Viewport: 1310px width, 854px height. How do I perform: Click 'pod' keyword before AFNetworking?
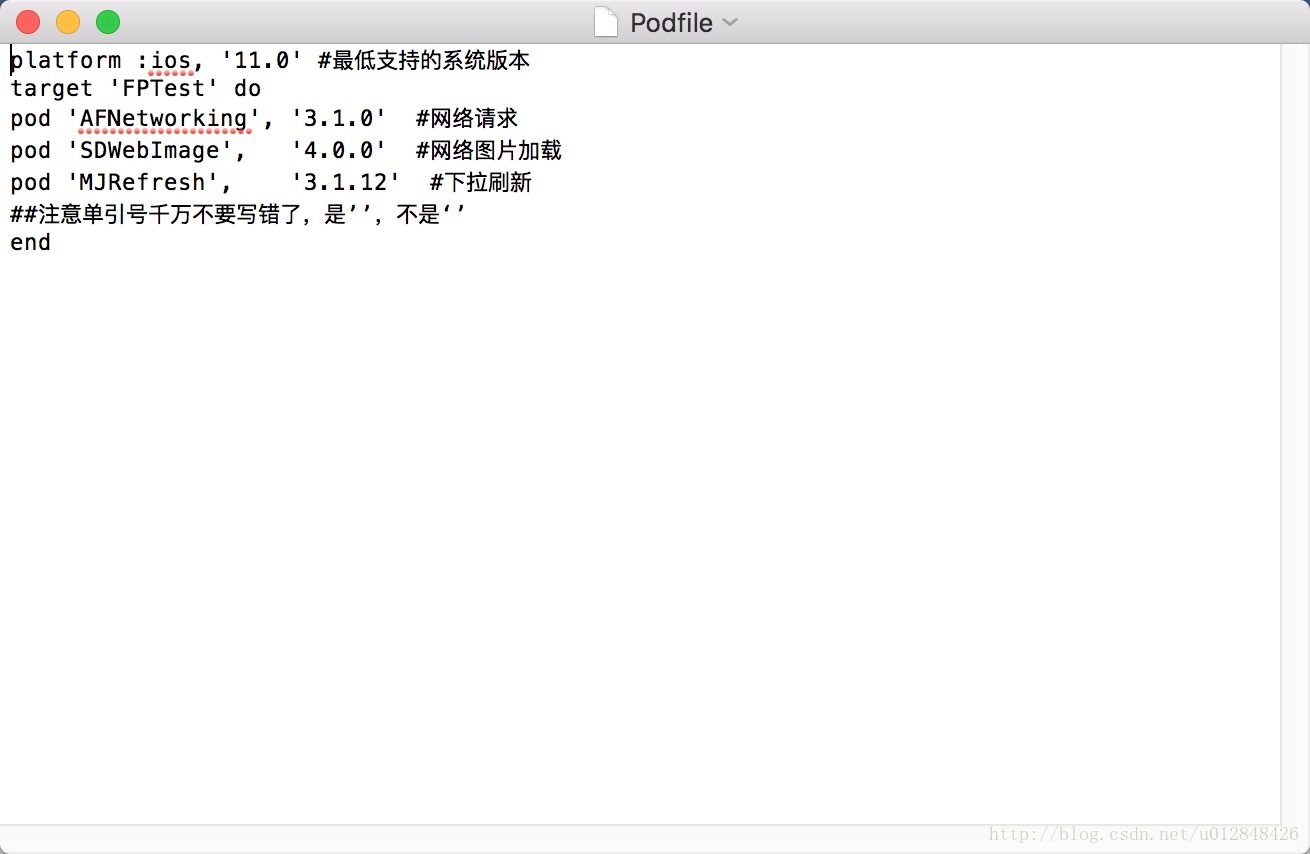(x=31, y=119)
